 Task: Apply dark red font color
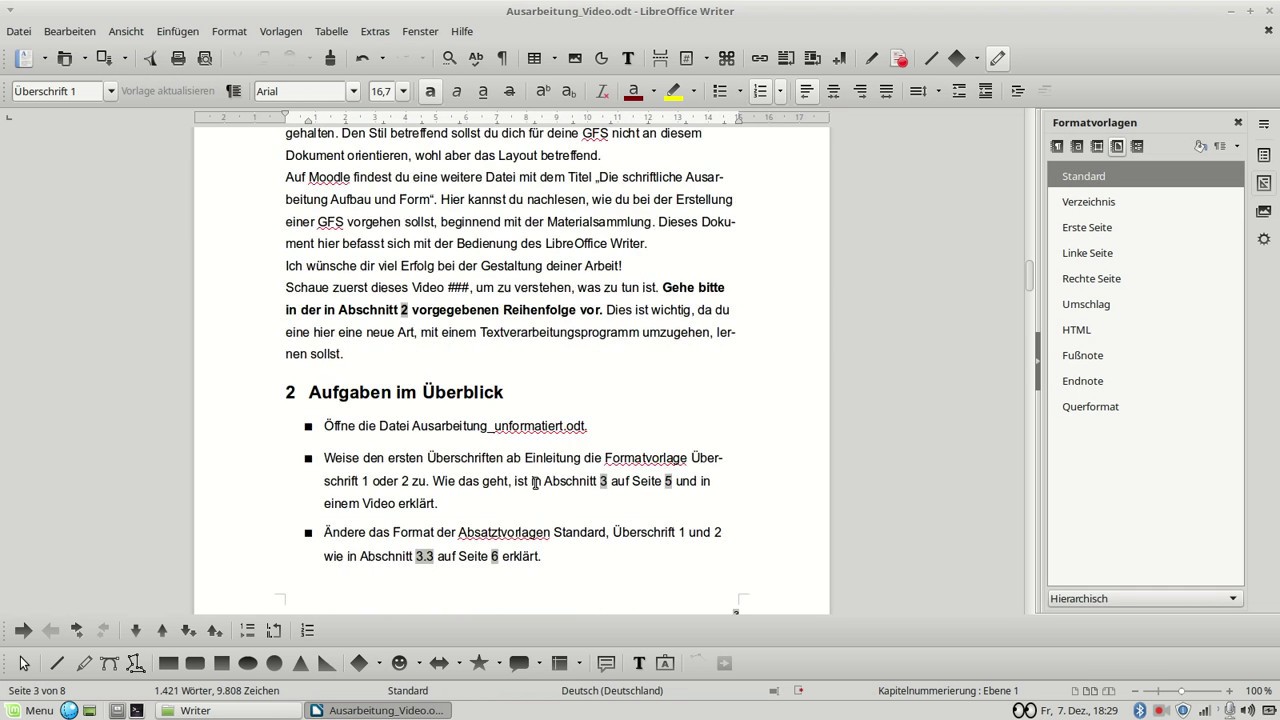(633, 91)
